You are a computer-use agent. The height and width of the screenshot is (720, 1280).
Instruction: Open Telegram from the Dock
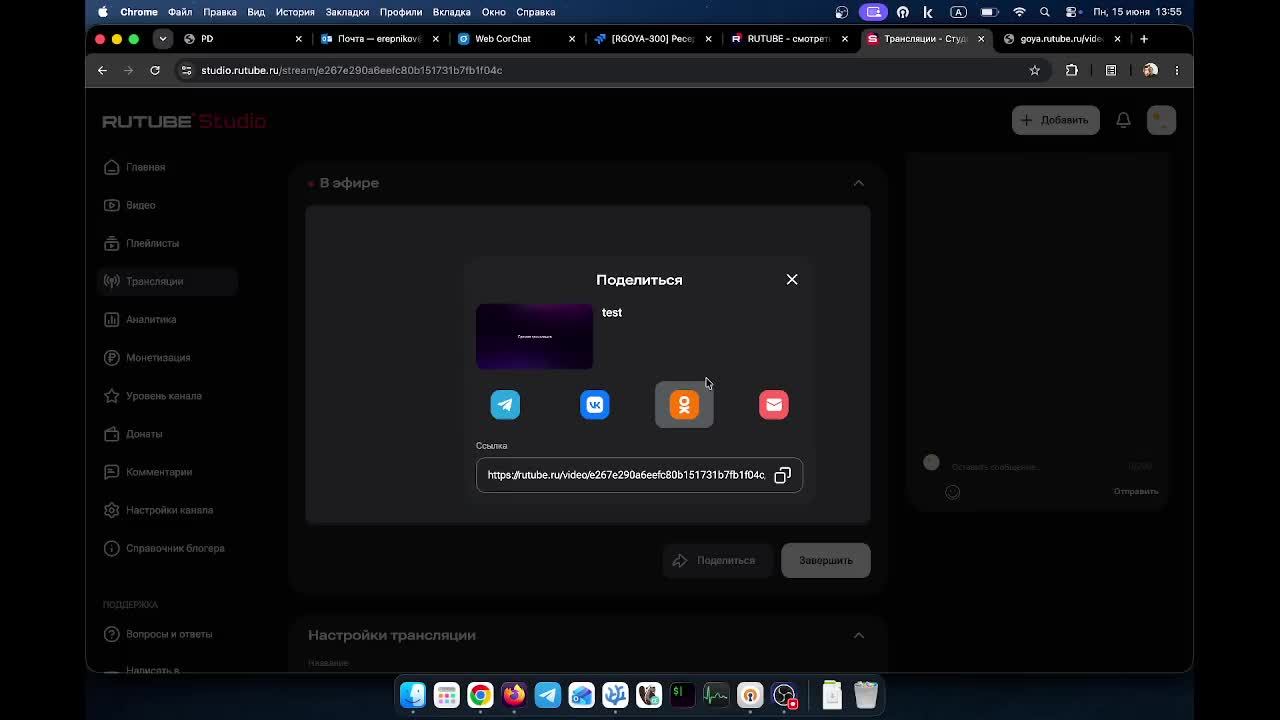[x=548, y=695]
